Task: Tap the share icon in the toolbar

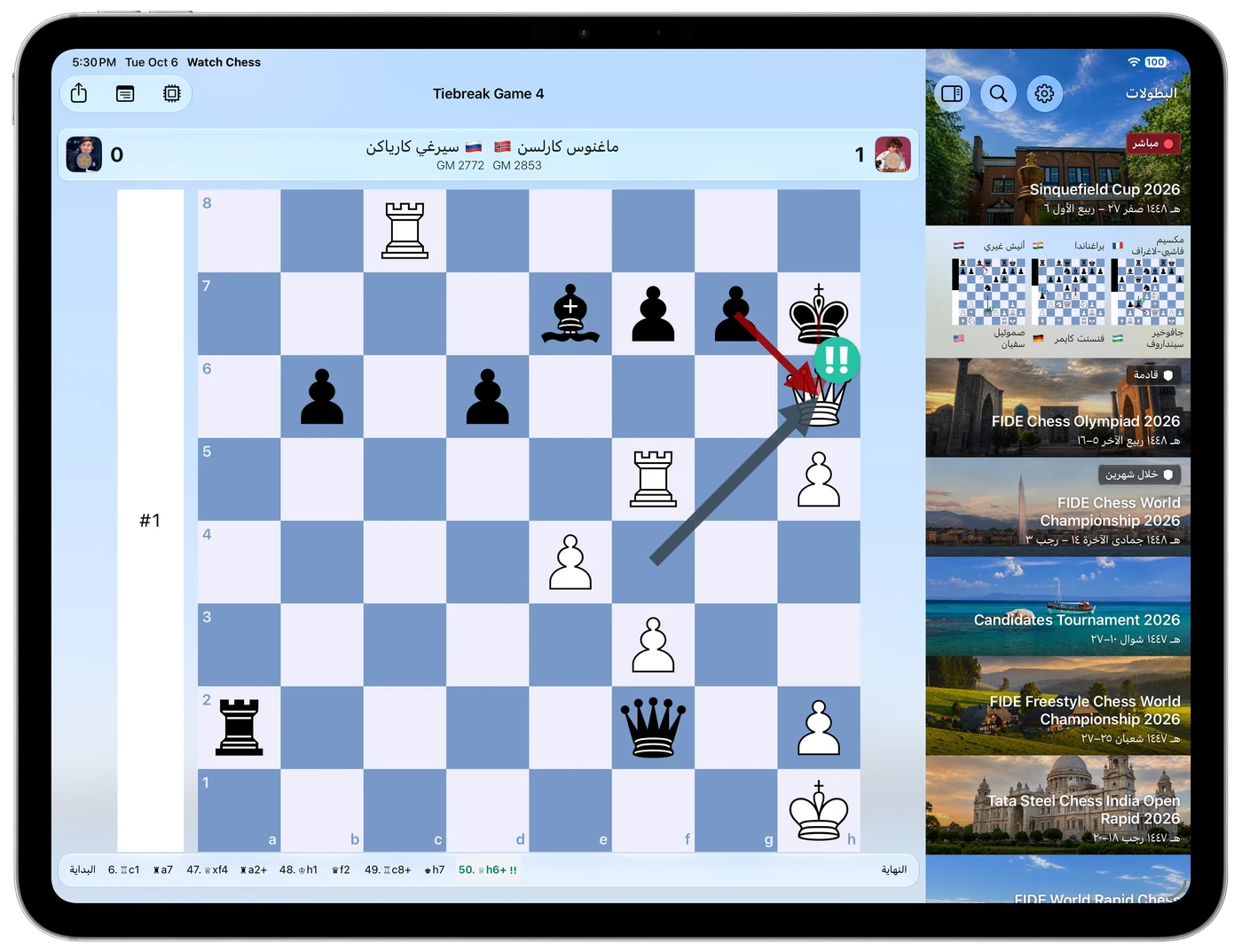Action: coord(79,93)
